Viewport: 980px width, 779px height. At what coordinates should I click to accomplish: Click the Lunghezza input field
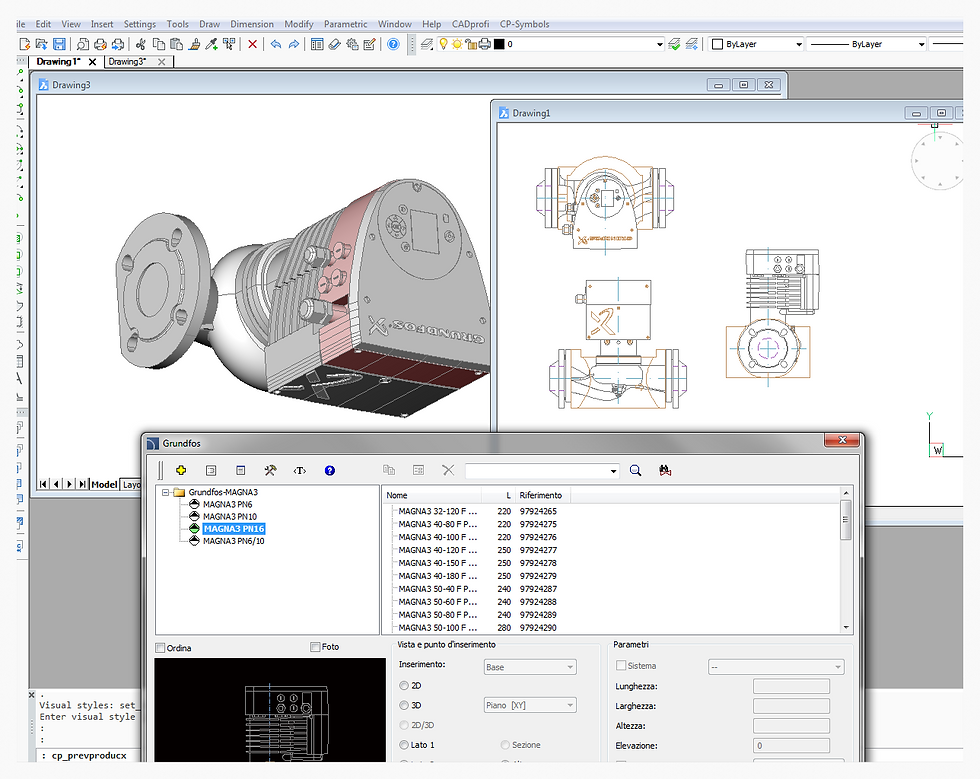coord(791,686)
